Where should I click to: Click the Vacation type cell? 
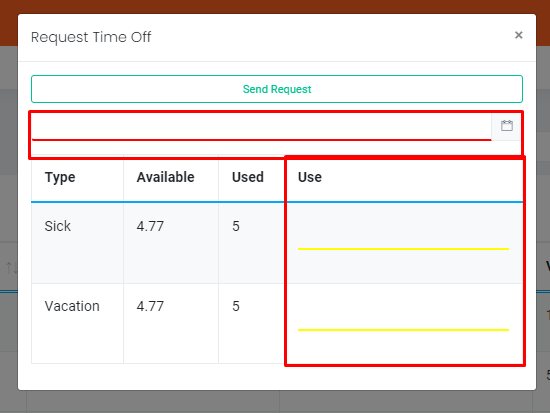[72, 306]
